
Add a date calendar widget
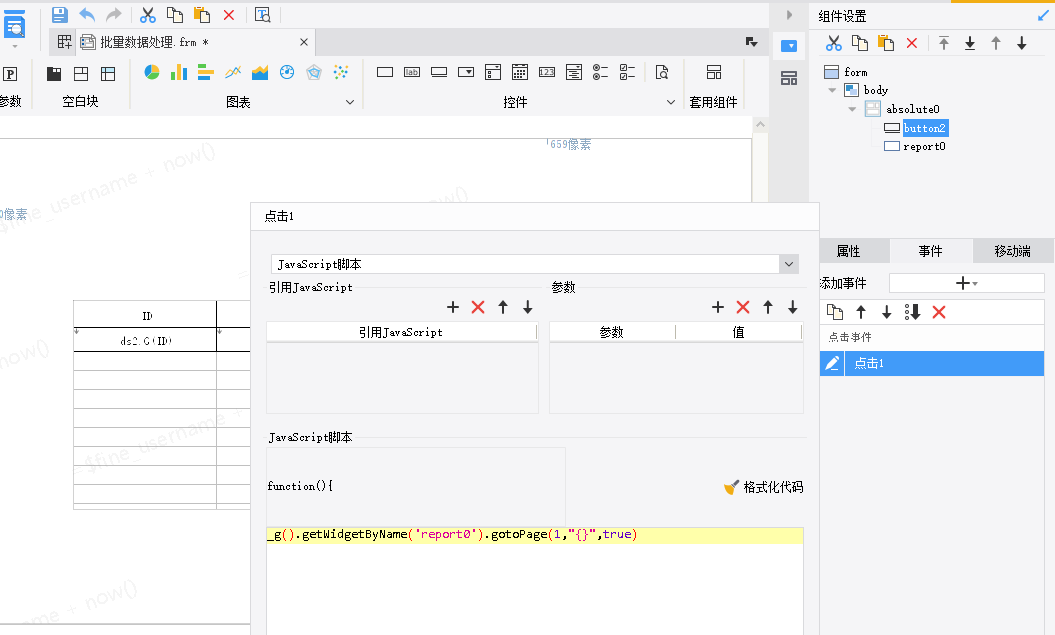coord(519,72)
